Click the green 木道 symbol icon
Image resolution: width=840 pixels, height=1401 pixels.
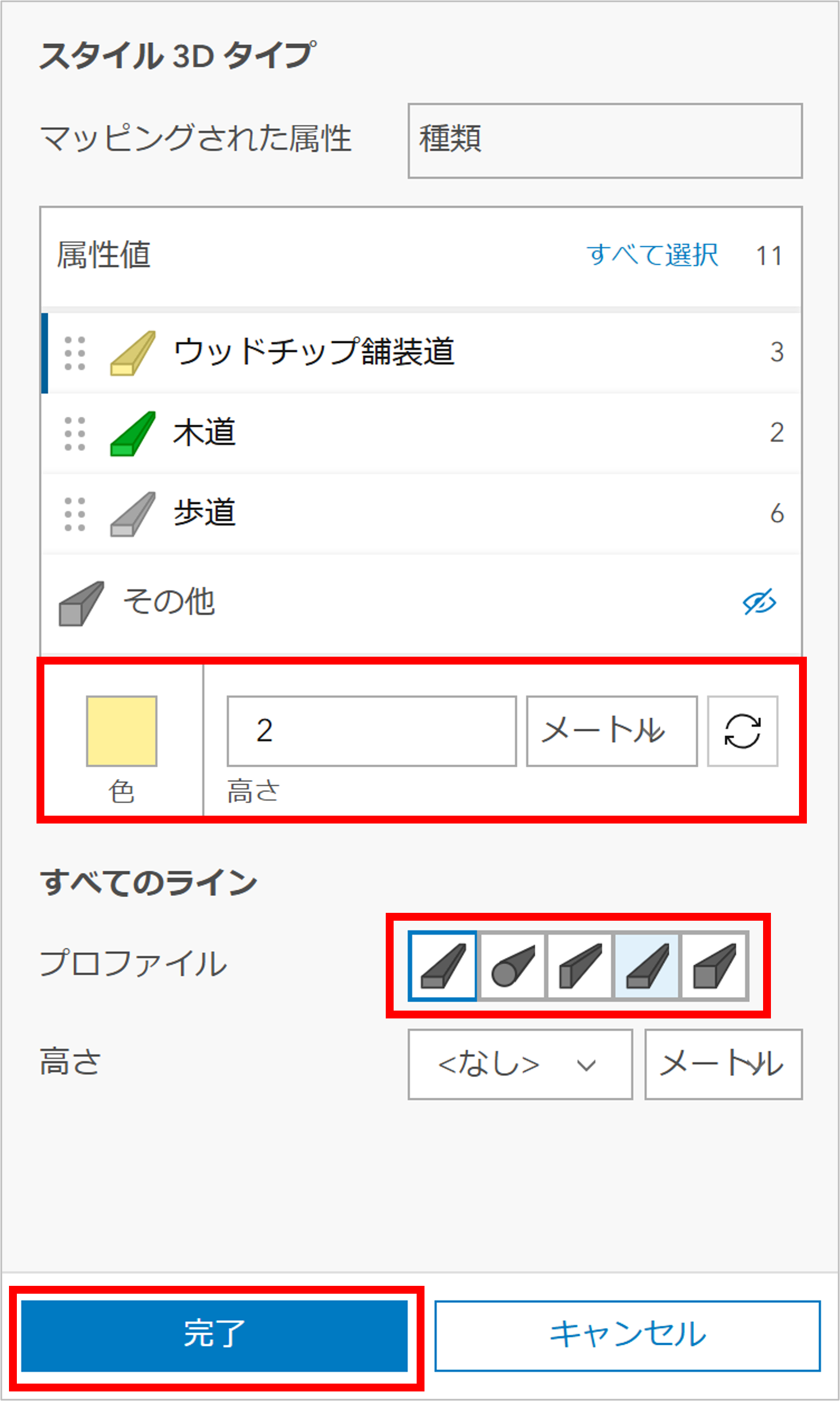[133, 433]
